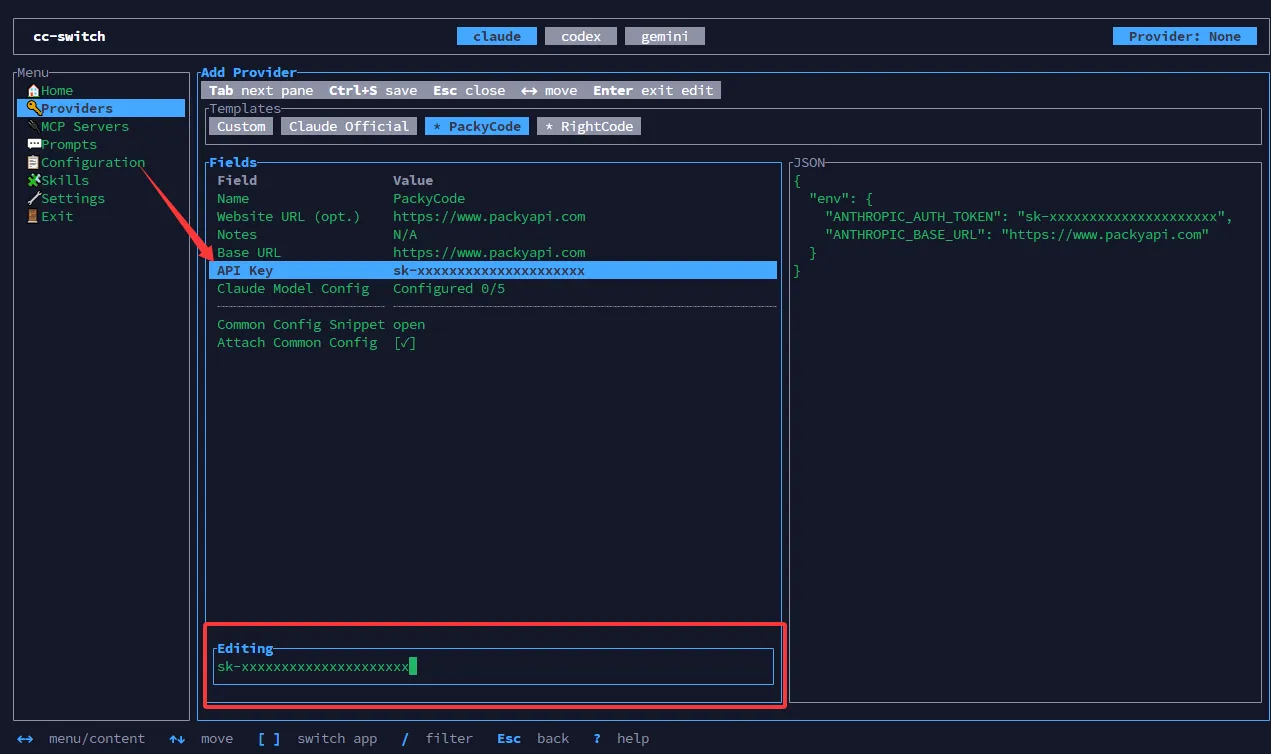Select the Claude Official template

(349, 126)
